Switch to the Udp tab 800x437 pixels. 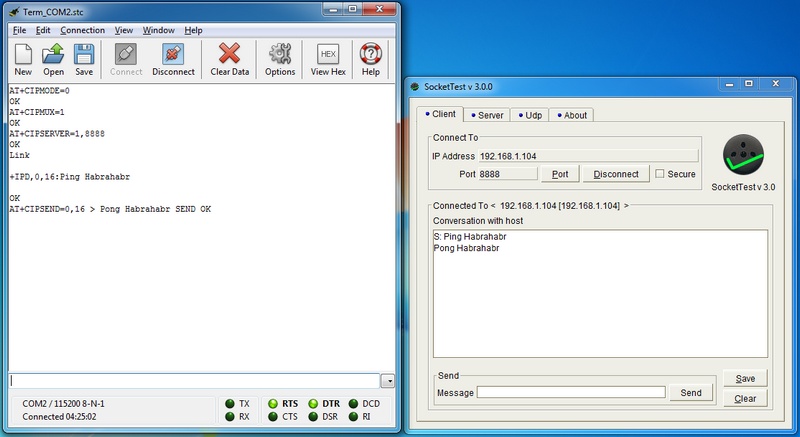pos(530,115)
